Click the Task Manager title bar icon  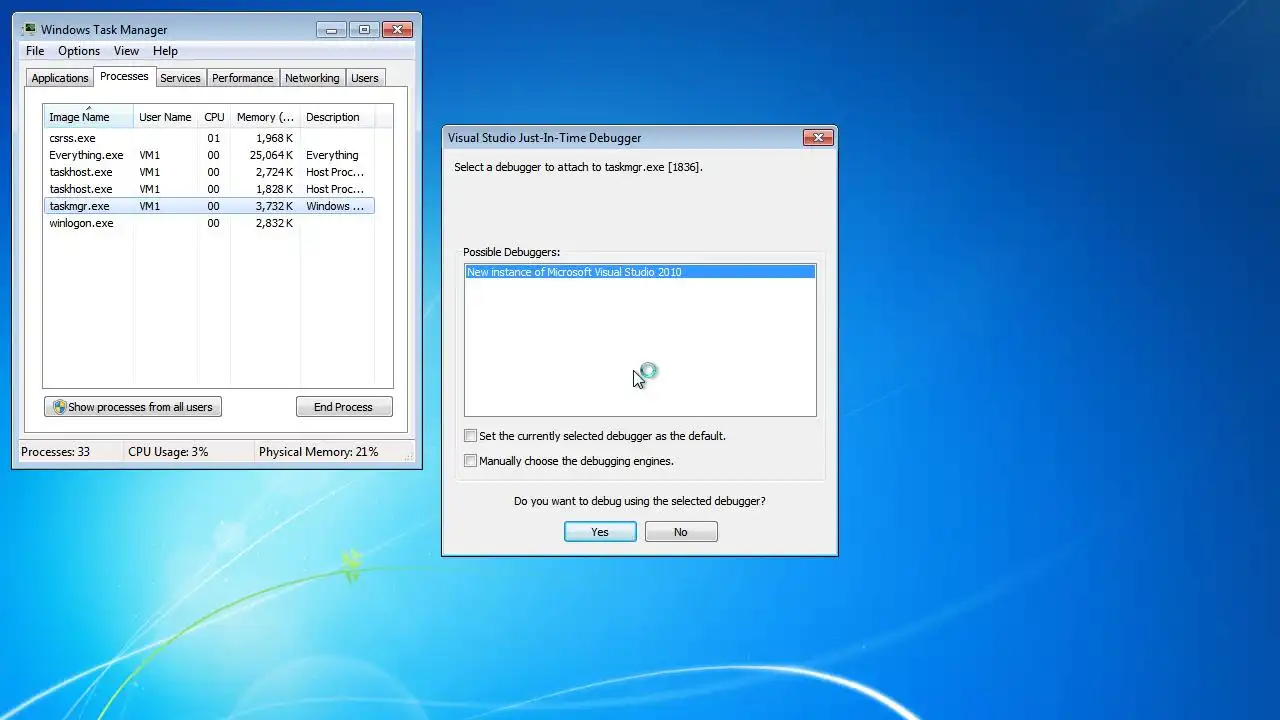click(29, 30)
